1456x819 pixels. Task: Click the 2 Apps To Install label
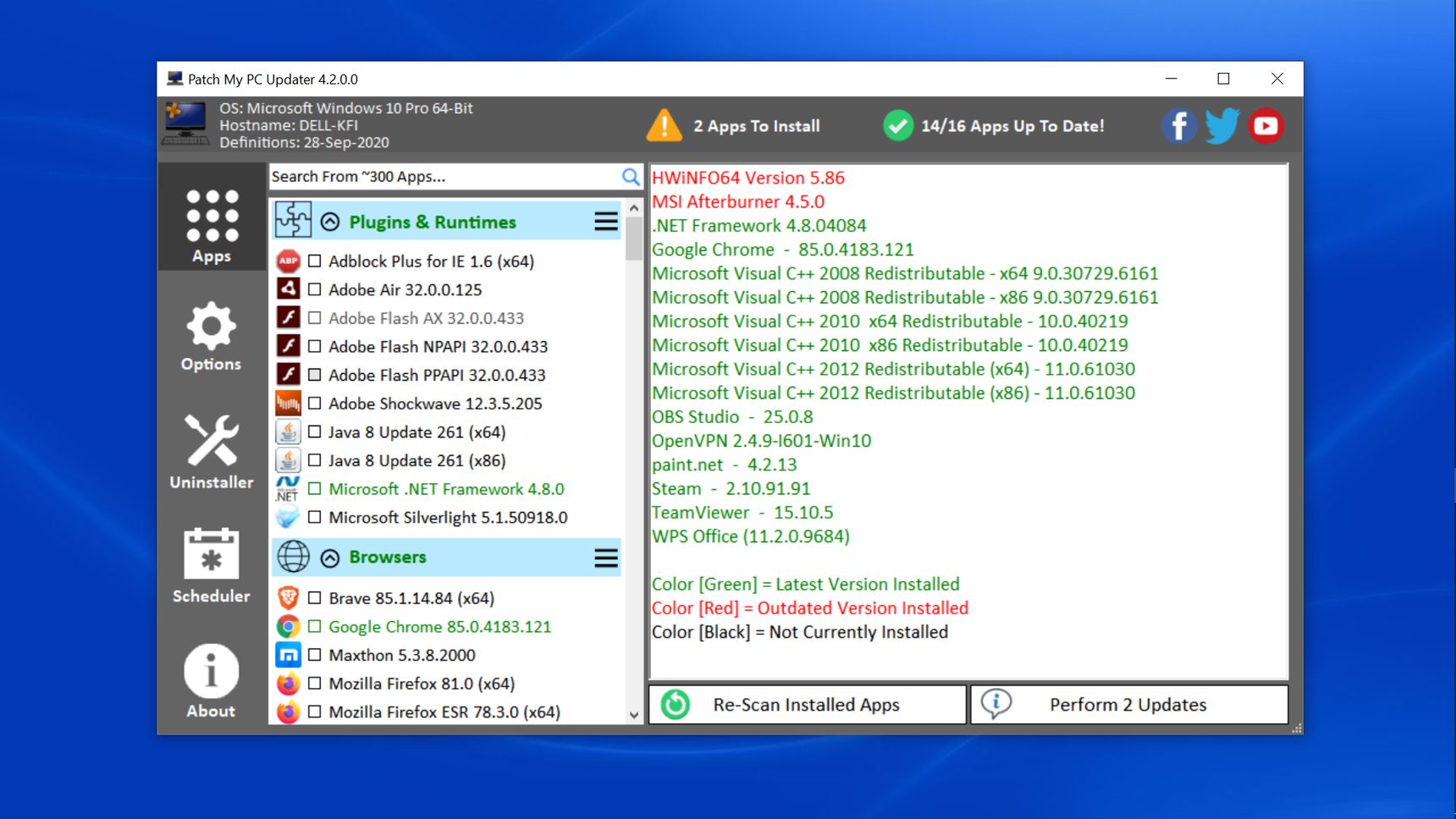(x=757, y=126)
